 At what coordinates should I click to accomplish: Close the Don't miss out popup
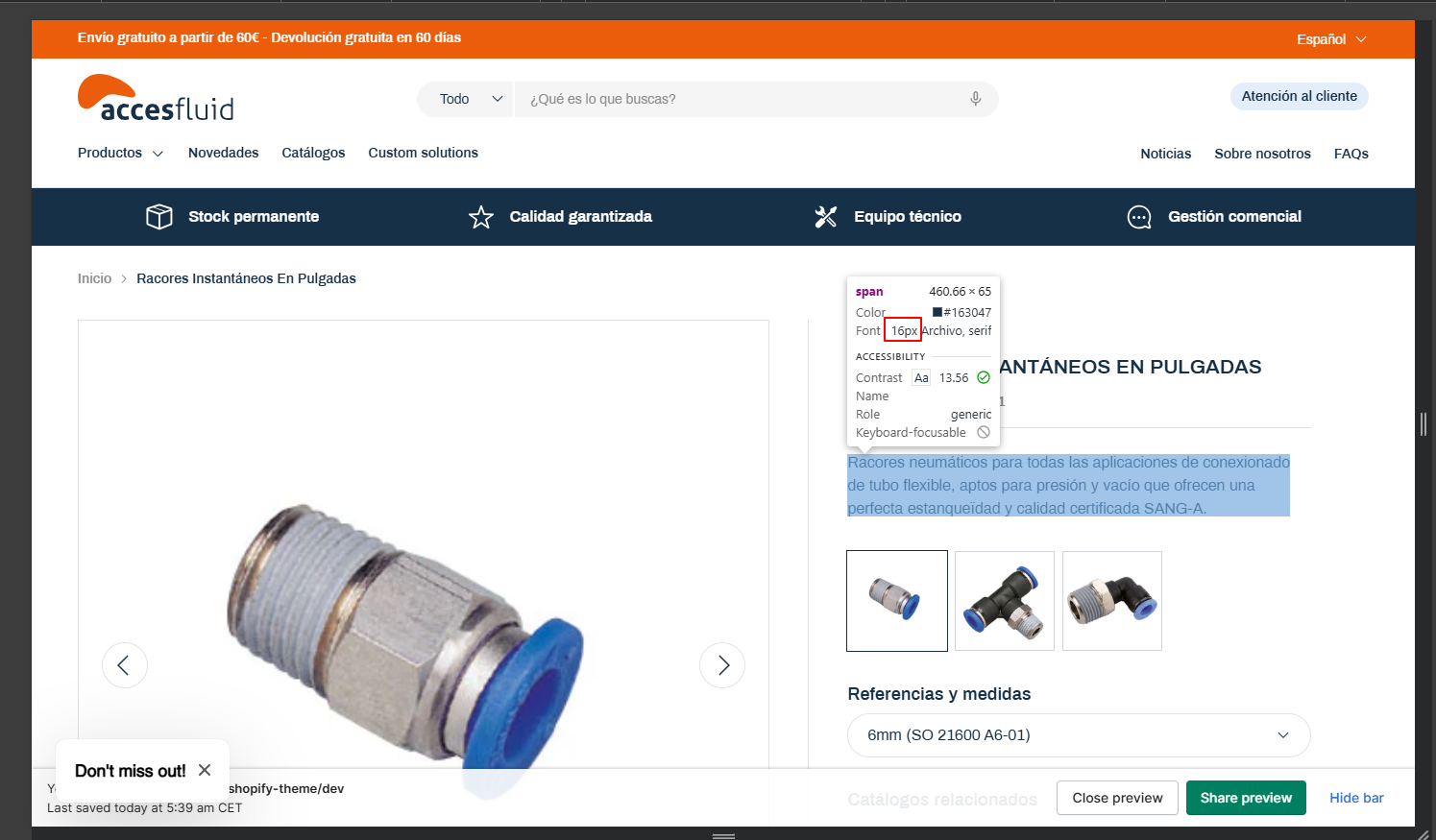click(x=205, y=770)
